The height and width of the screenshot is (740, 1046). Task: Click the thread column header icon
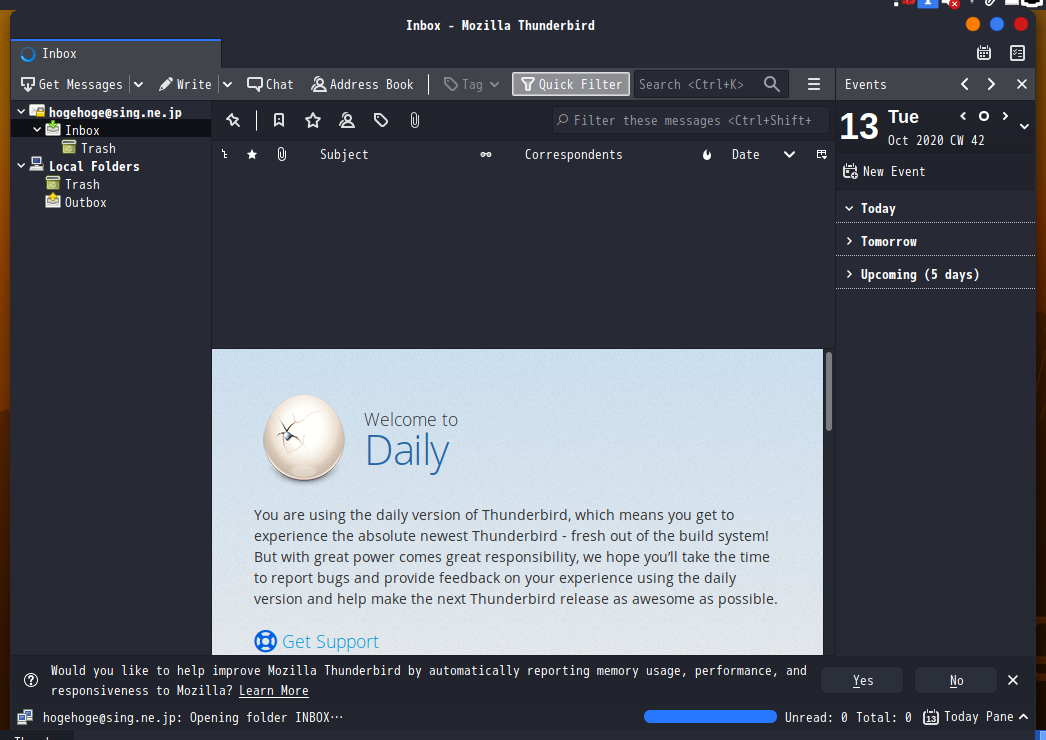225,155
